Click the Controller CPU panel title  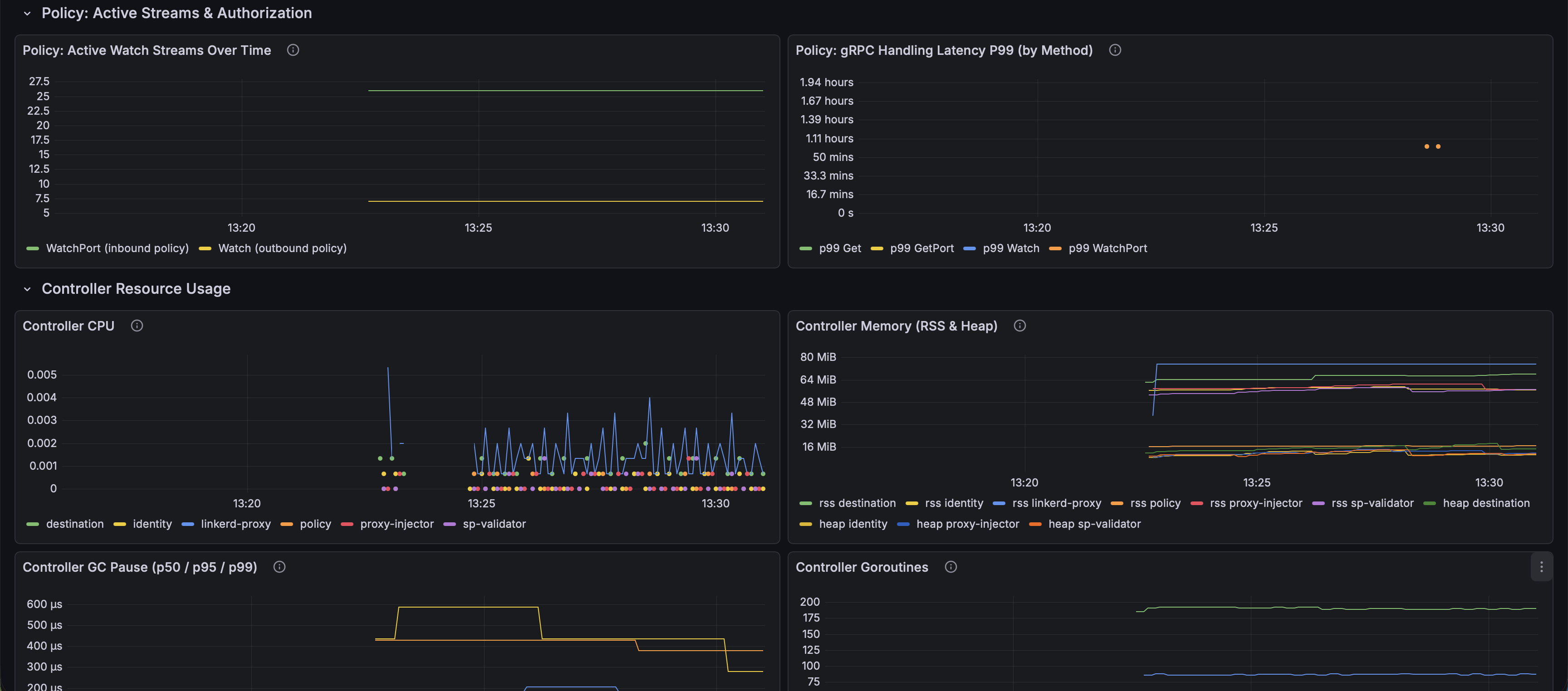point(68,326)
